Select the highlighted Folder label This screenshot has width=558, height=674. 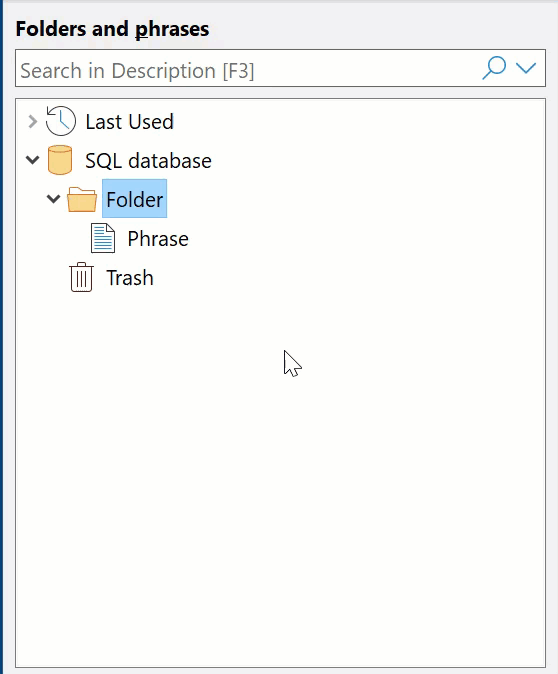tap(135, 199)
